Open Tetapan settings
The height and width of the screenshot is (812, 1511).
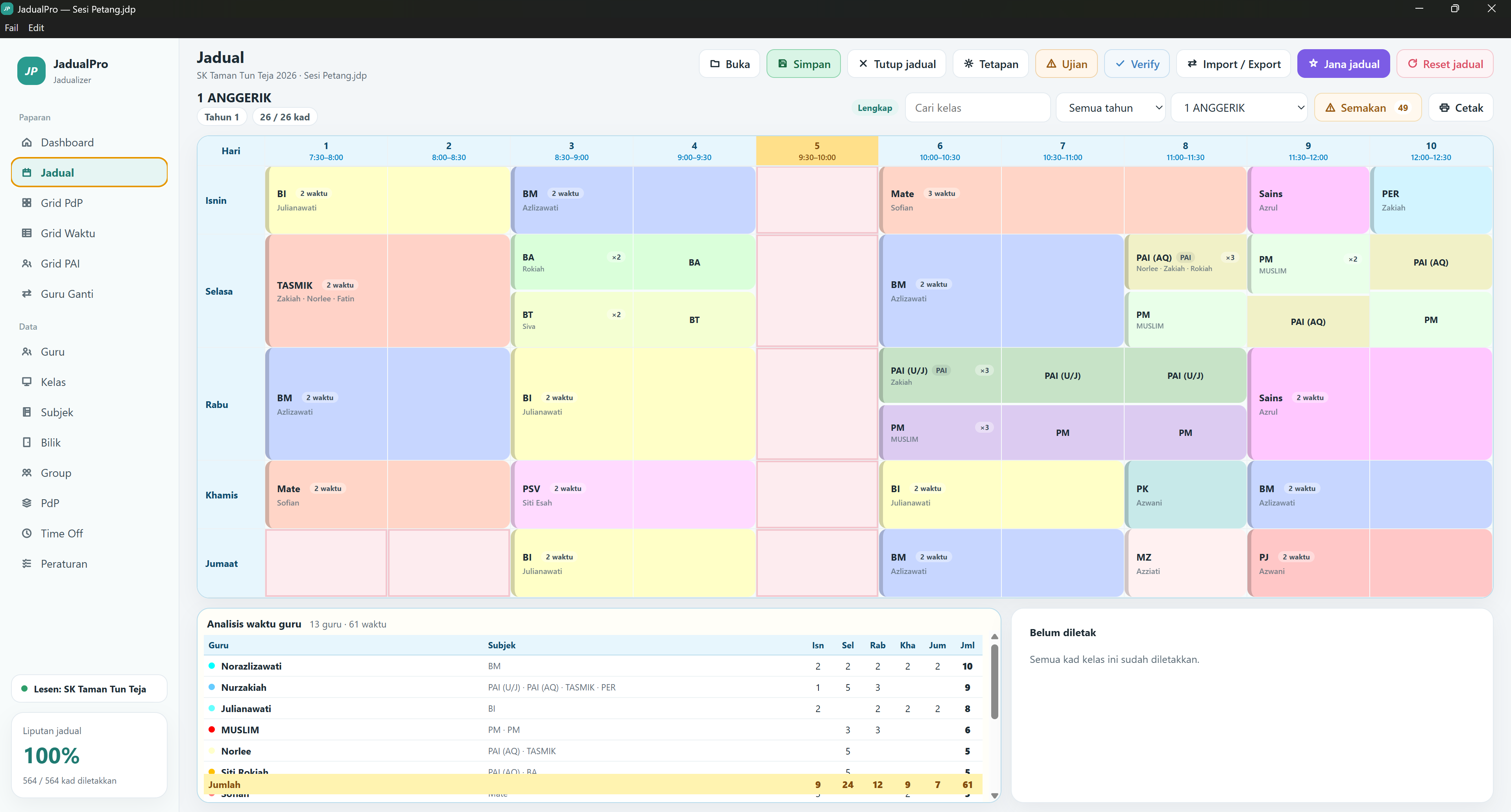[990, 64]
